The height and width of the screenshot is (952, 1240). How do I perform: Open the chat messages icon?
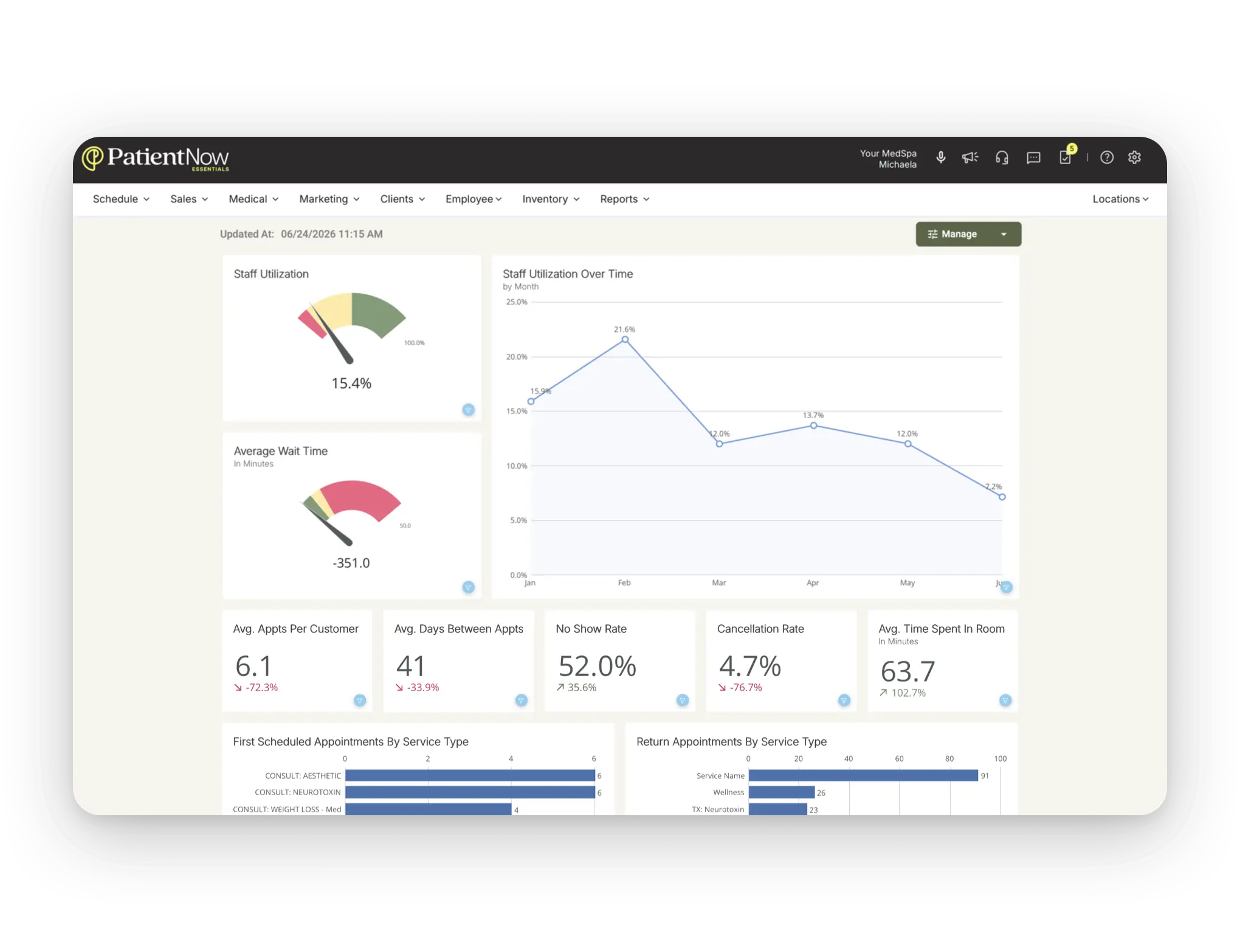pos(1033,158)
